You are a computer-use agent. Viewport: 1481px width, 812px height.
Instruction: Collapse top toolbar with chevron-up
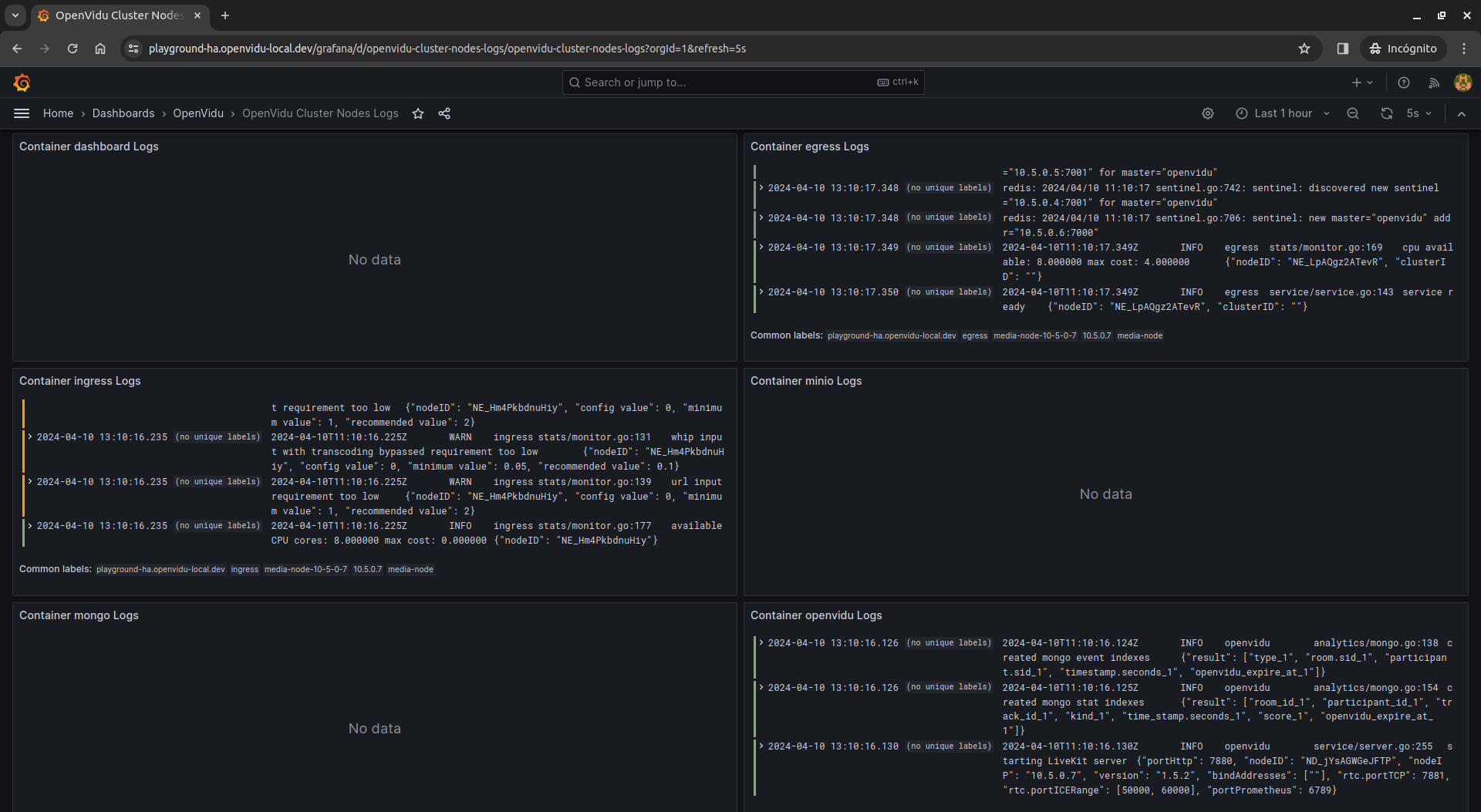pyautogui.click(x=1462, y=113)
